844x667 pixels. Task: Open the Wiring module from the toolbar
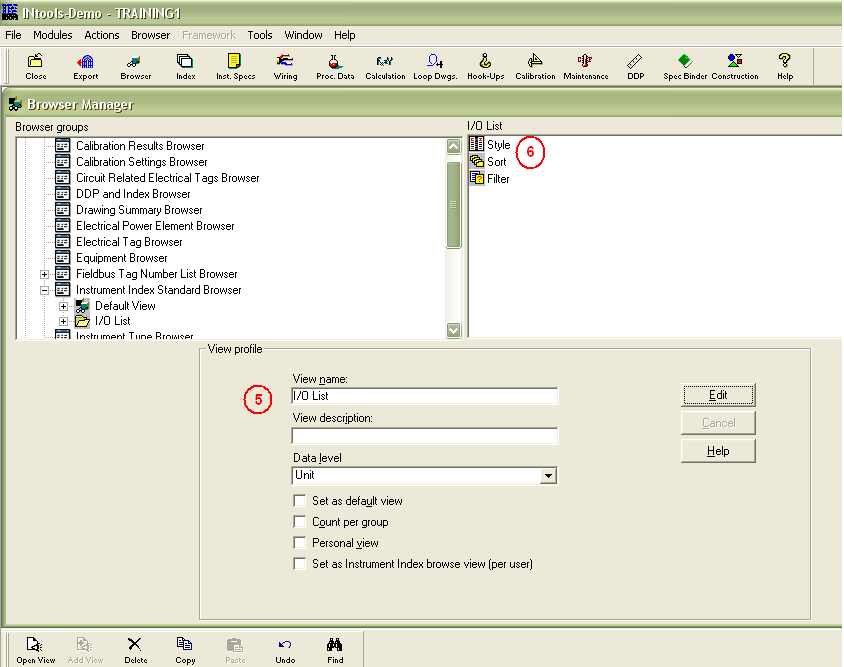click(x=285, y=66)
